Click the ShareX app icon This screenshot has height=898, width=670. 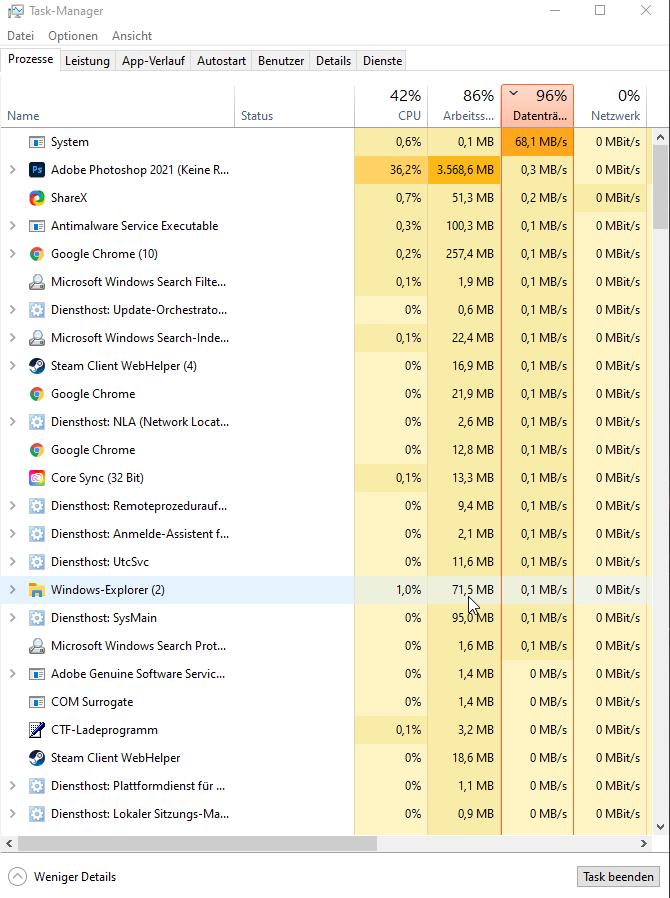pyautogui.click(x=37, y=198)
